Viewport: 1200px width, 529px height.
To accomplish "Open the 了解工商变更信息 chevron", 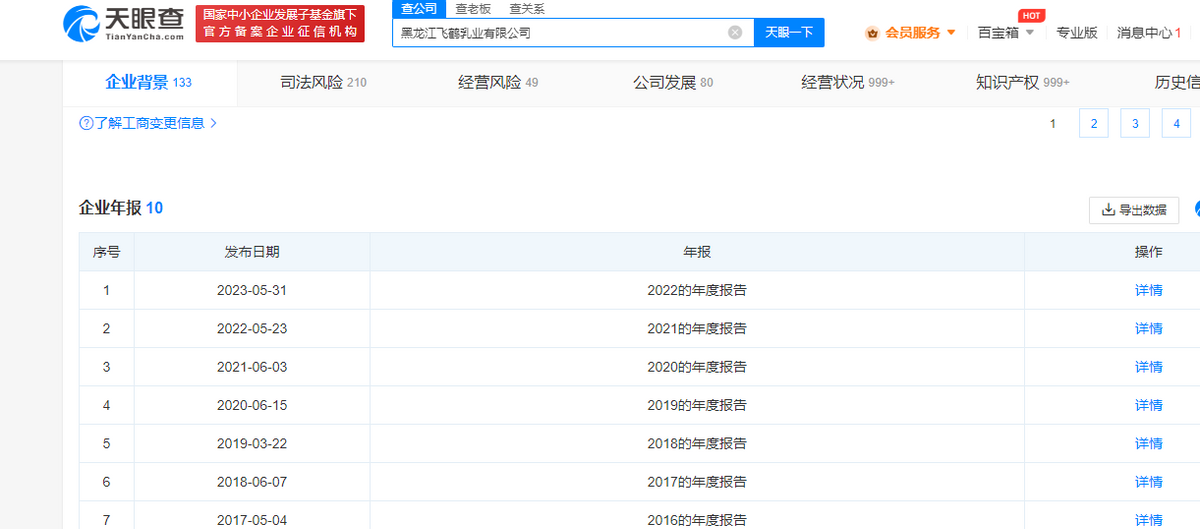I will point(213,124).
